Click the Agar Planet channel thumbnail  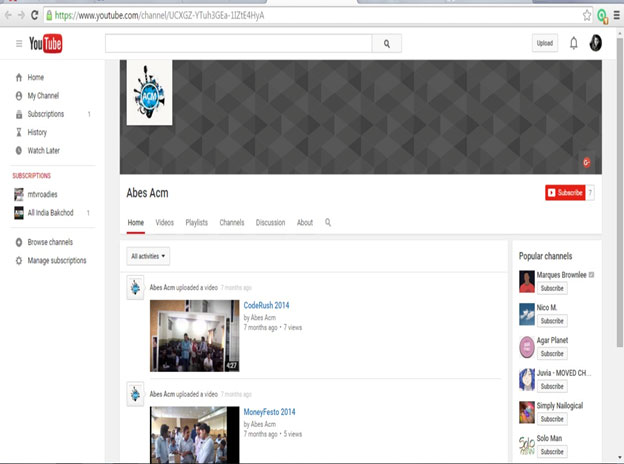[x=526, y=347]
